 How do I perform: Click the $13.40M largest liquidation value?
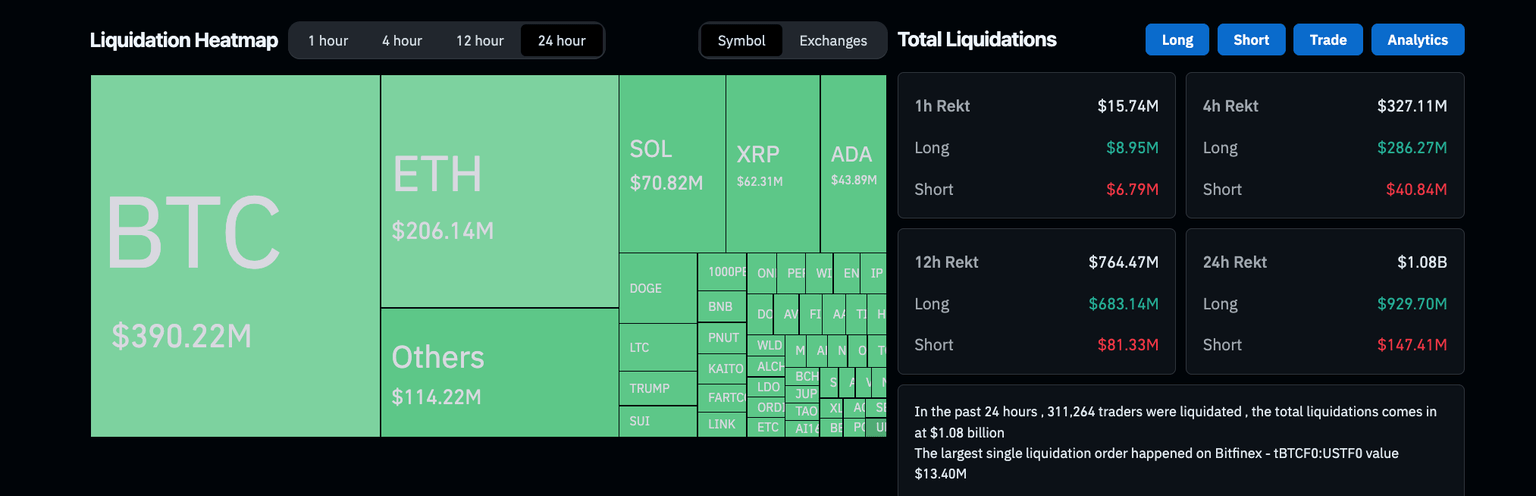click(940, 474)
